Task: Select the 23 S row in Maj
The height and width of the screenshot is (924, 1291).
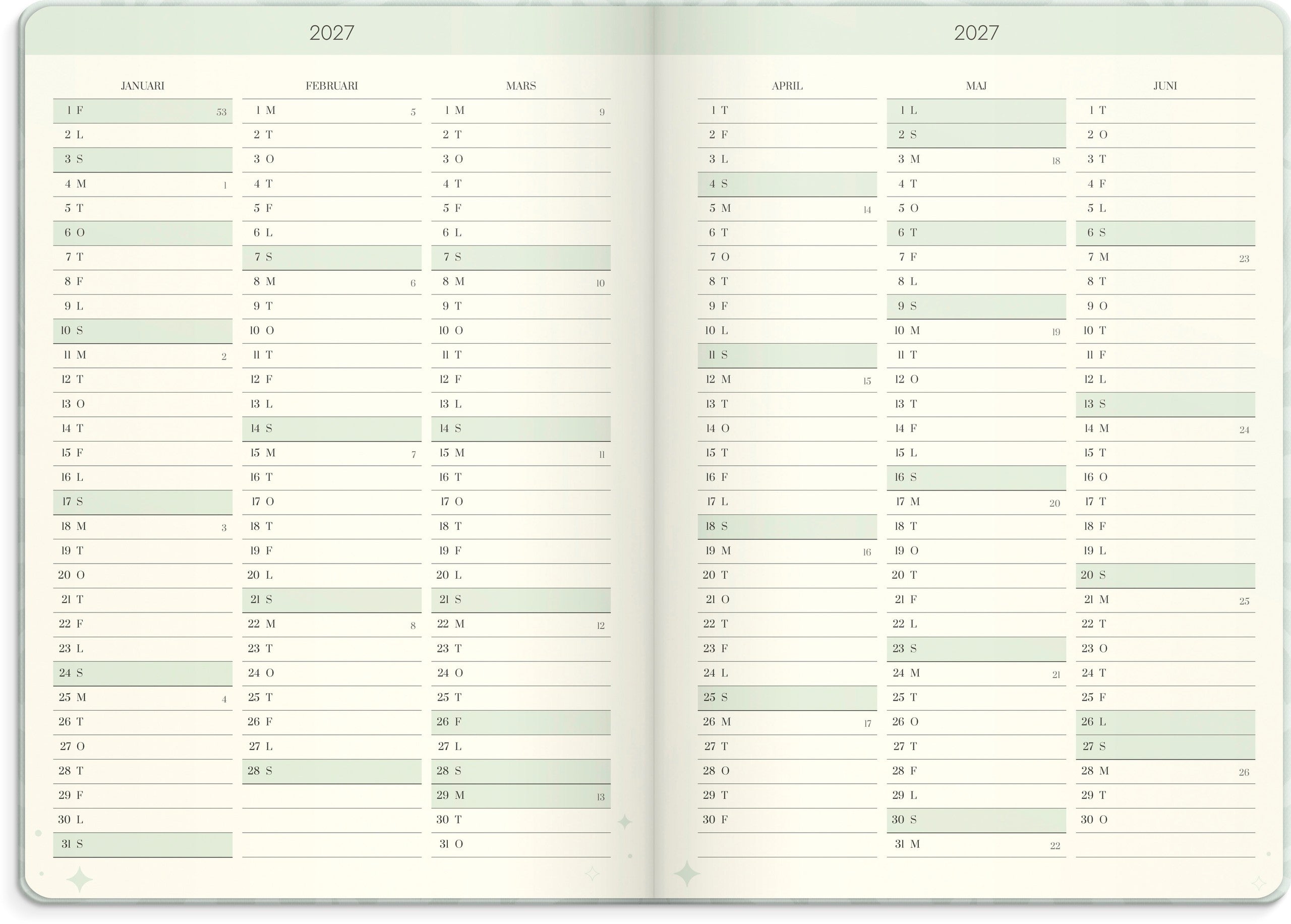Action: (x=976, y=649)
